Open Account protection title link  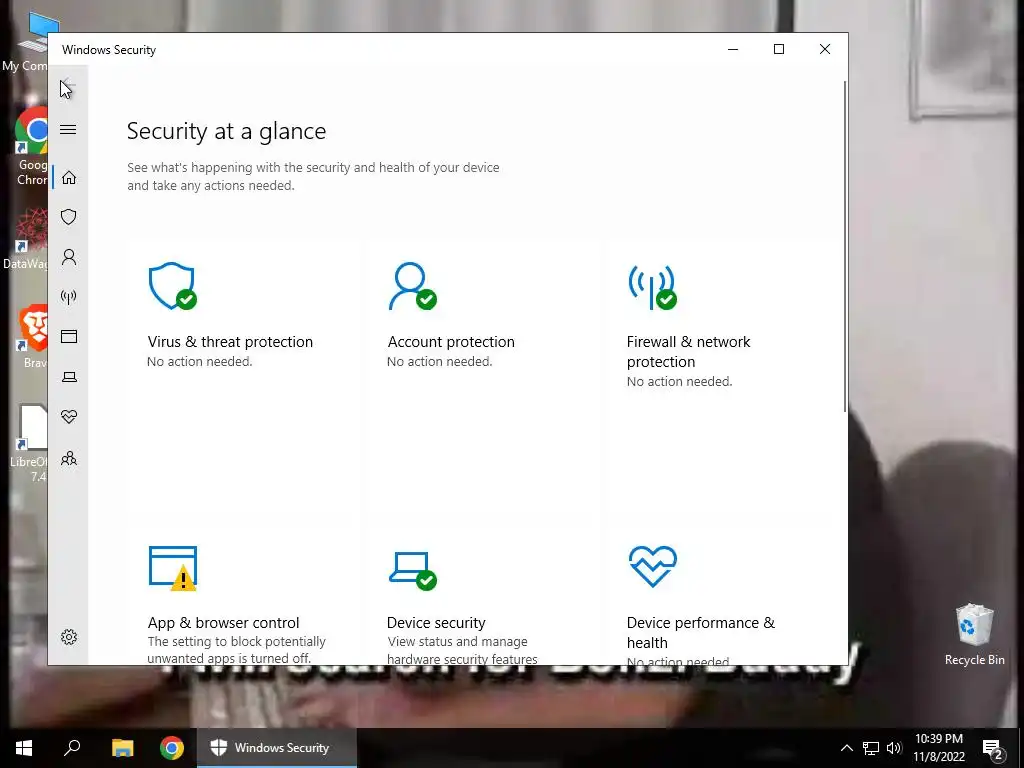coord(451,342)
